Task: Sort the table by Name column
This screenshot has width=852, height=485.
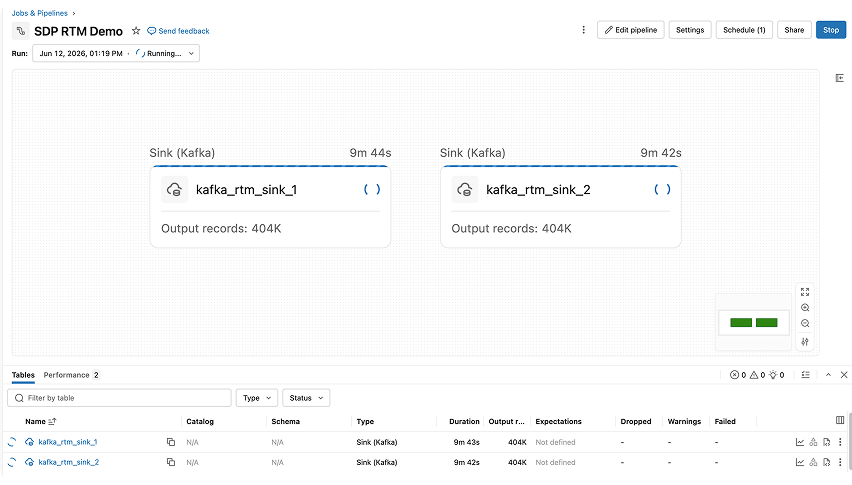Action: (40, 421)
